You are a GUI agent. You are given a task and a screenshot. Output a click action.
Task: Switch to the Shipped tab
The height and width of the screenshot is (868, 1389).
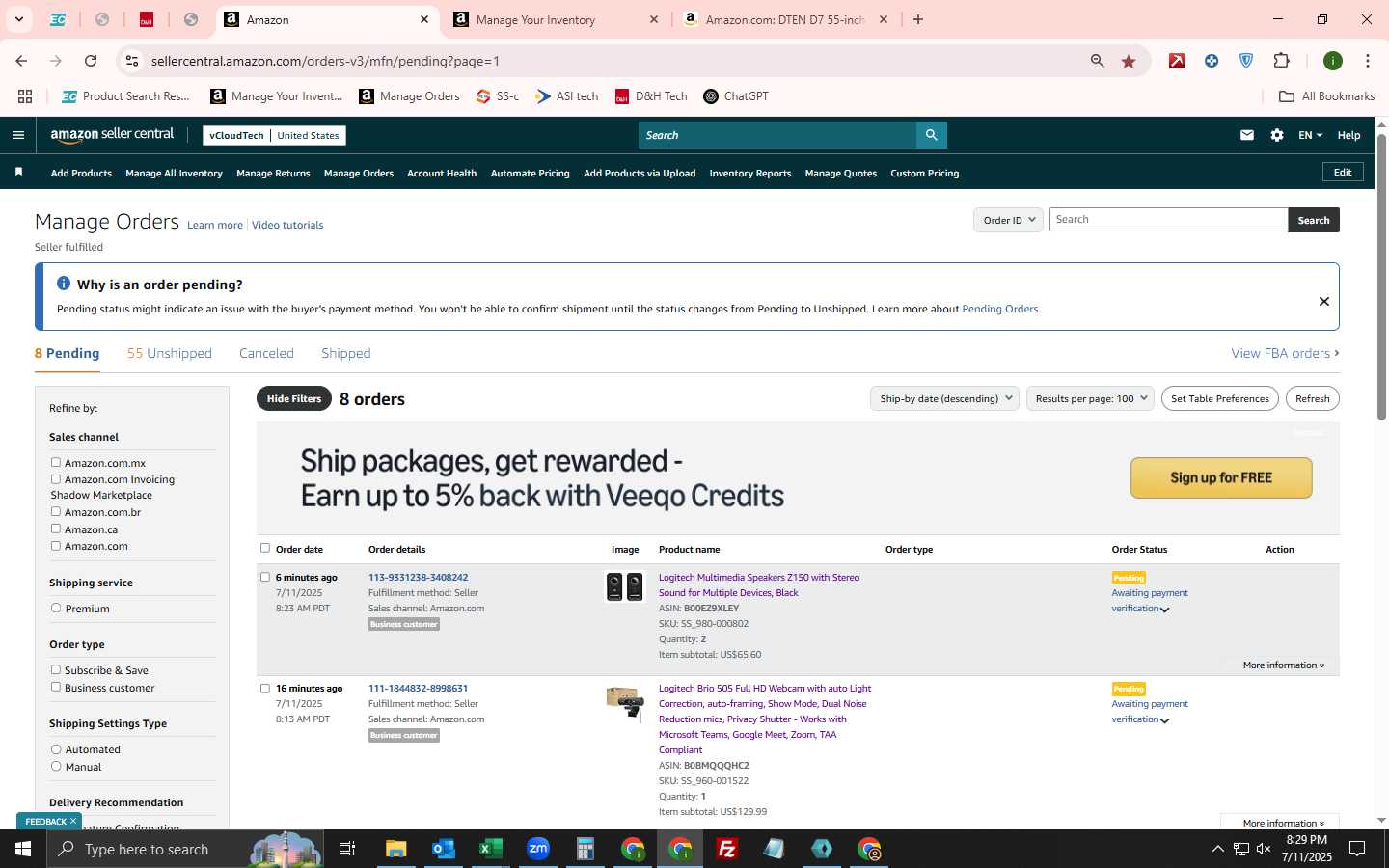tap(346, 353)
